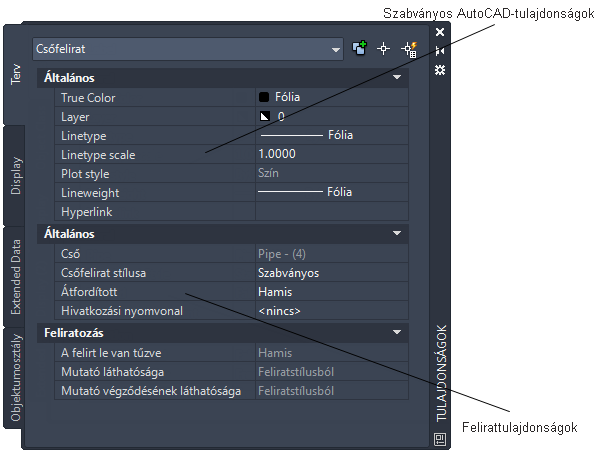
Task: Close the Tulajdonságok palette
Action: coord(440,32)
